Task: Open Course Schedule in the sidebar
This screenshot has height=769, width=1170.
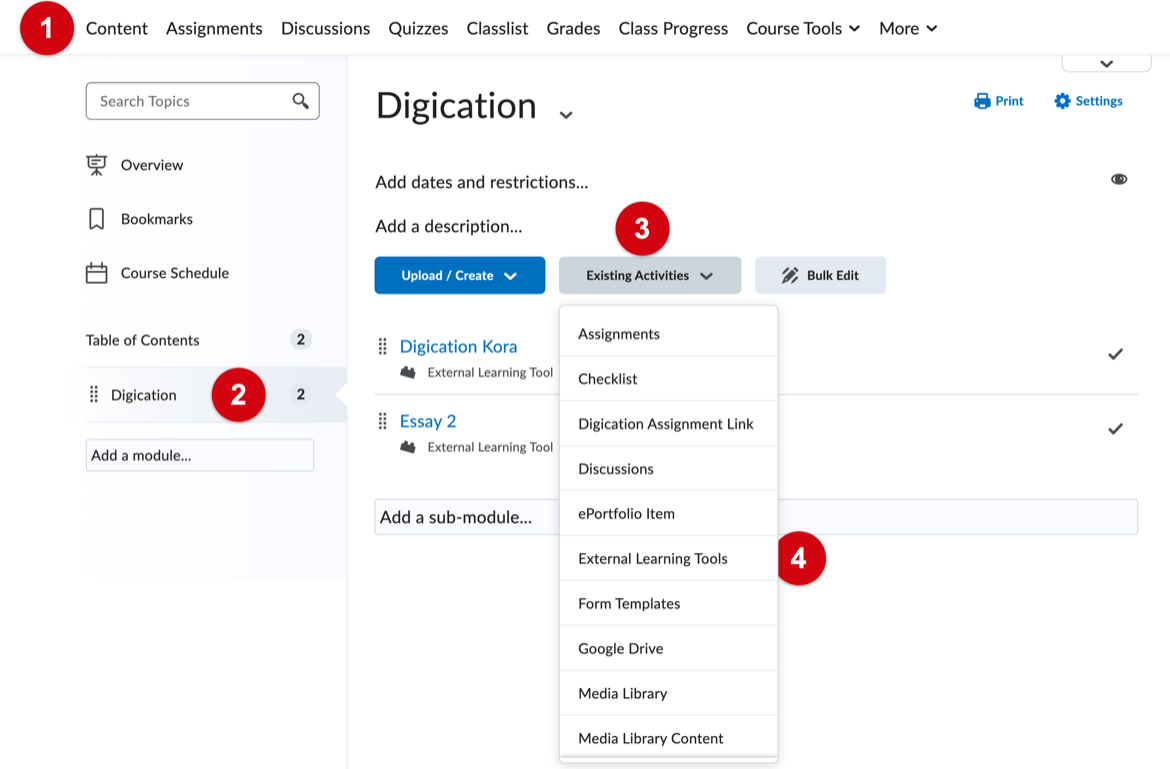Action: coord(175,273)
